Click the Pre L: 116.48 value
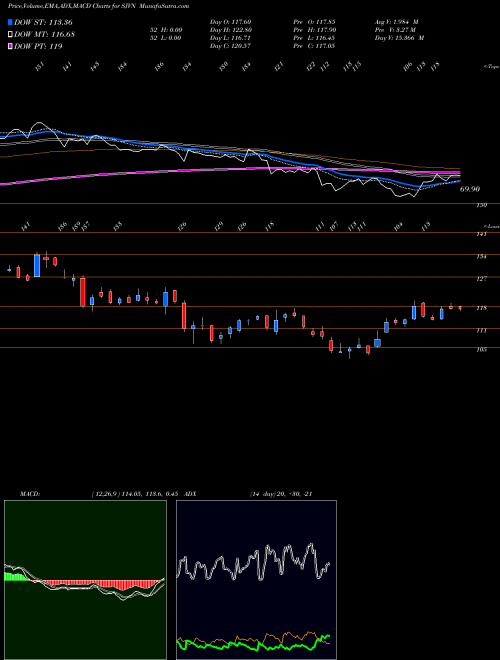 [314, 38]
